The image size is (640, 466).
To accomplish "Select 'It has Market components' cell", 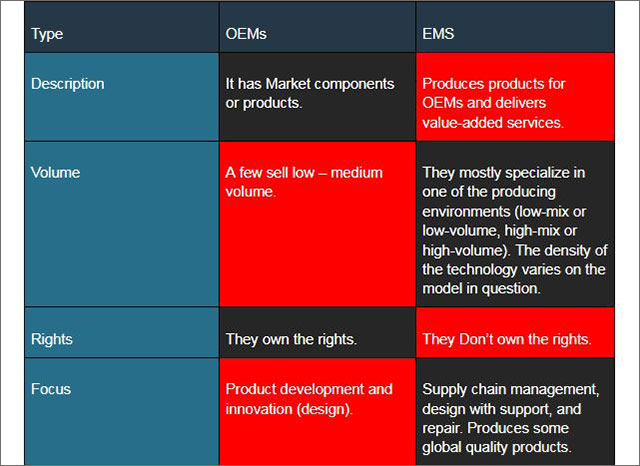I will tap(318, 97).
